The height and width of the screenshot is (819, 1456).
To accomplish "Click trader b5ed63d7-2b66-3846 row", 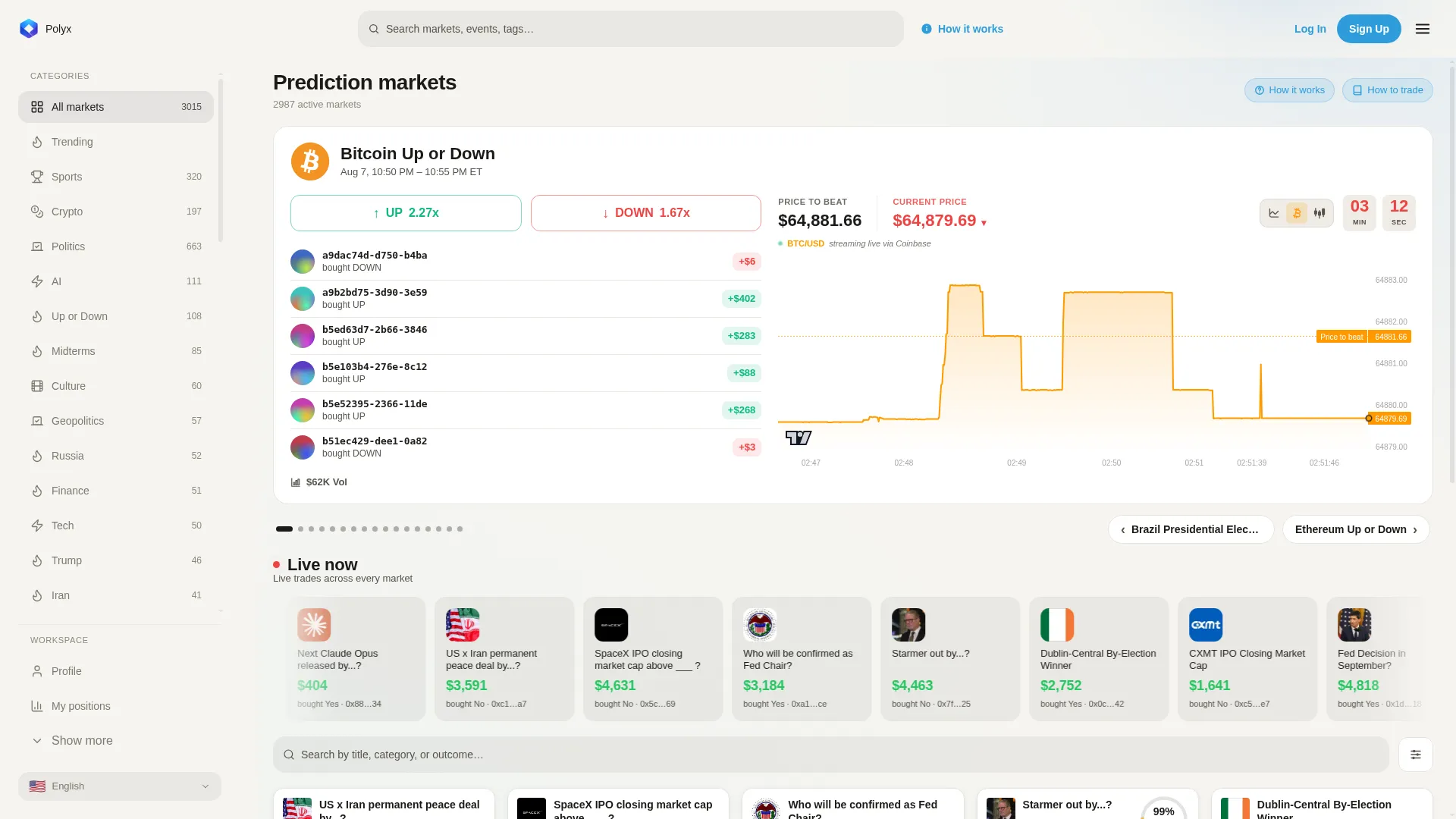I will pos(526,336).
